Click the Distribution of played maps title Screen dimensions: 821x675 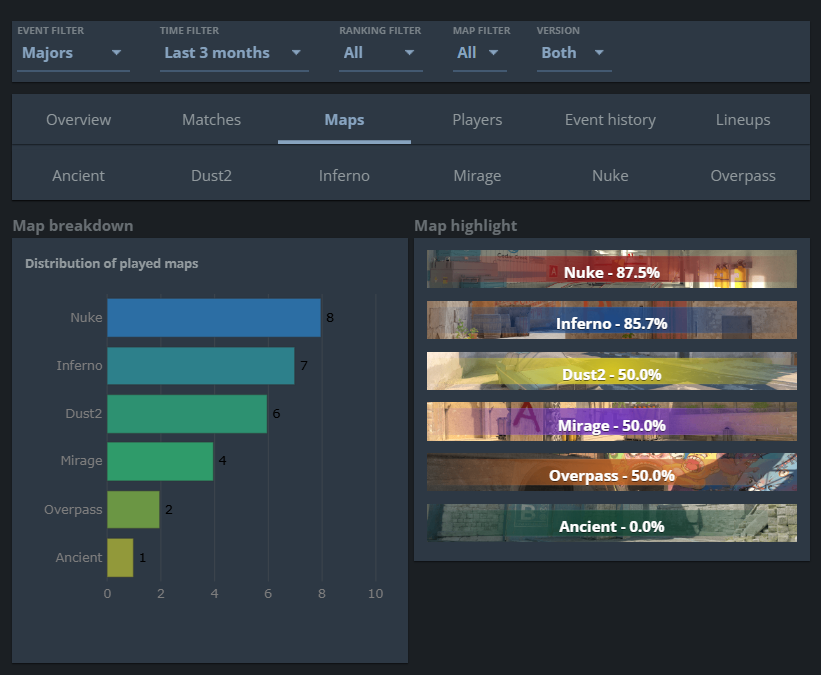tap(112, 263)
